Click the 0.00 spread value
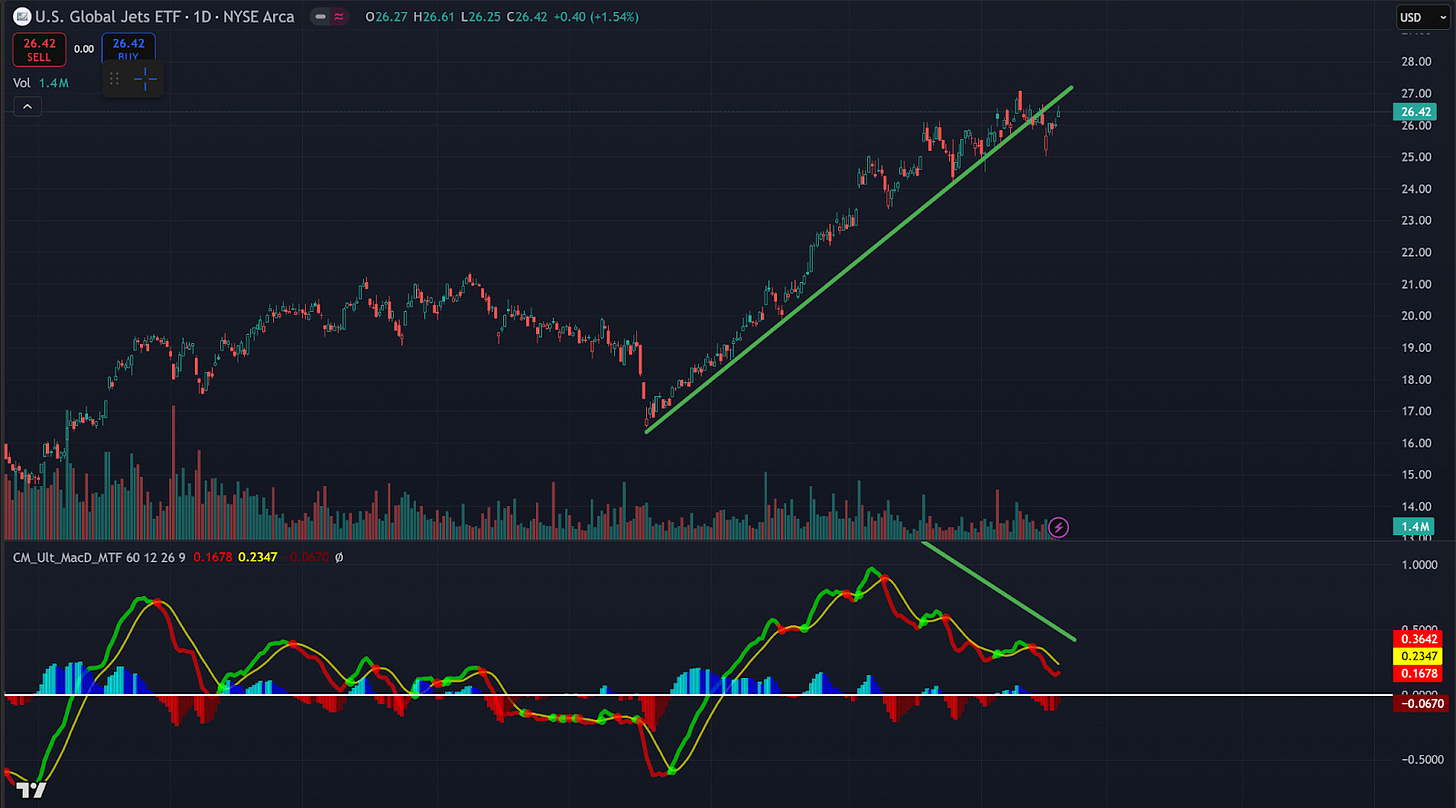 (84, 49)
